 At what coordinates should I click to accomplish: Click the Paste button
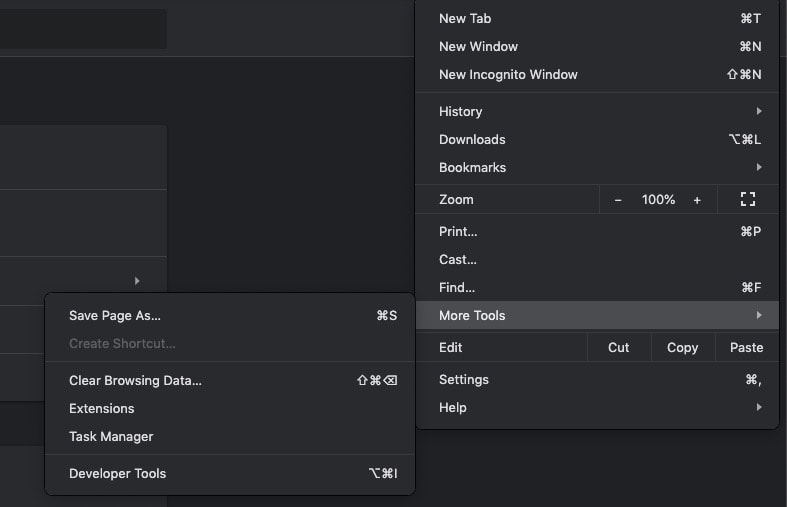pyautogui.click(x=746, y=347)
